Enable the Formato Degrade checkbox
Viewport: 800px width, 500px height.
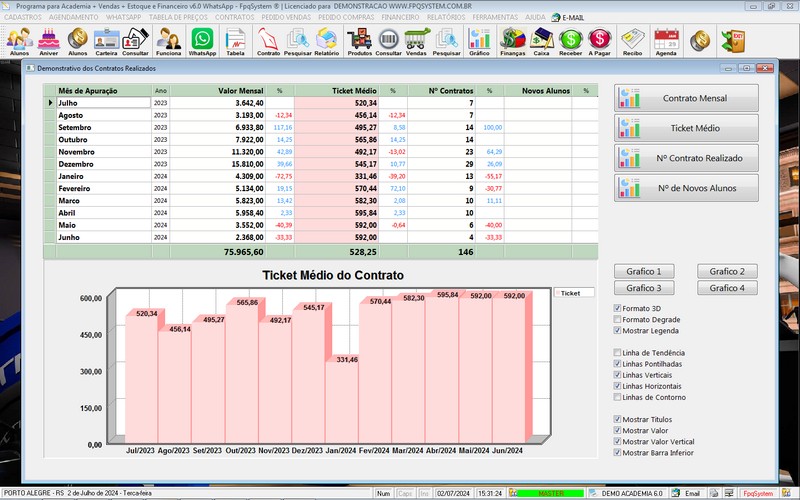(x=617, y=319)
